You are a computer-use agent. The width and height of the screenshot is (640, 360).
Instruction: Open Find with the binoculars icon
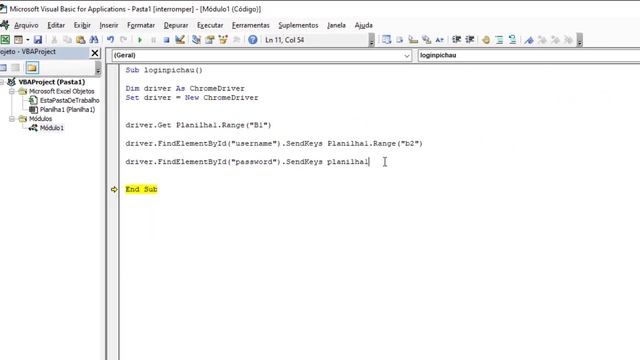94,40
